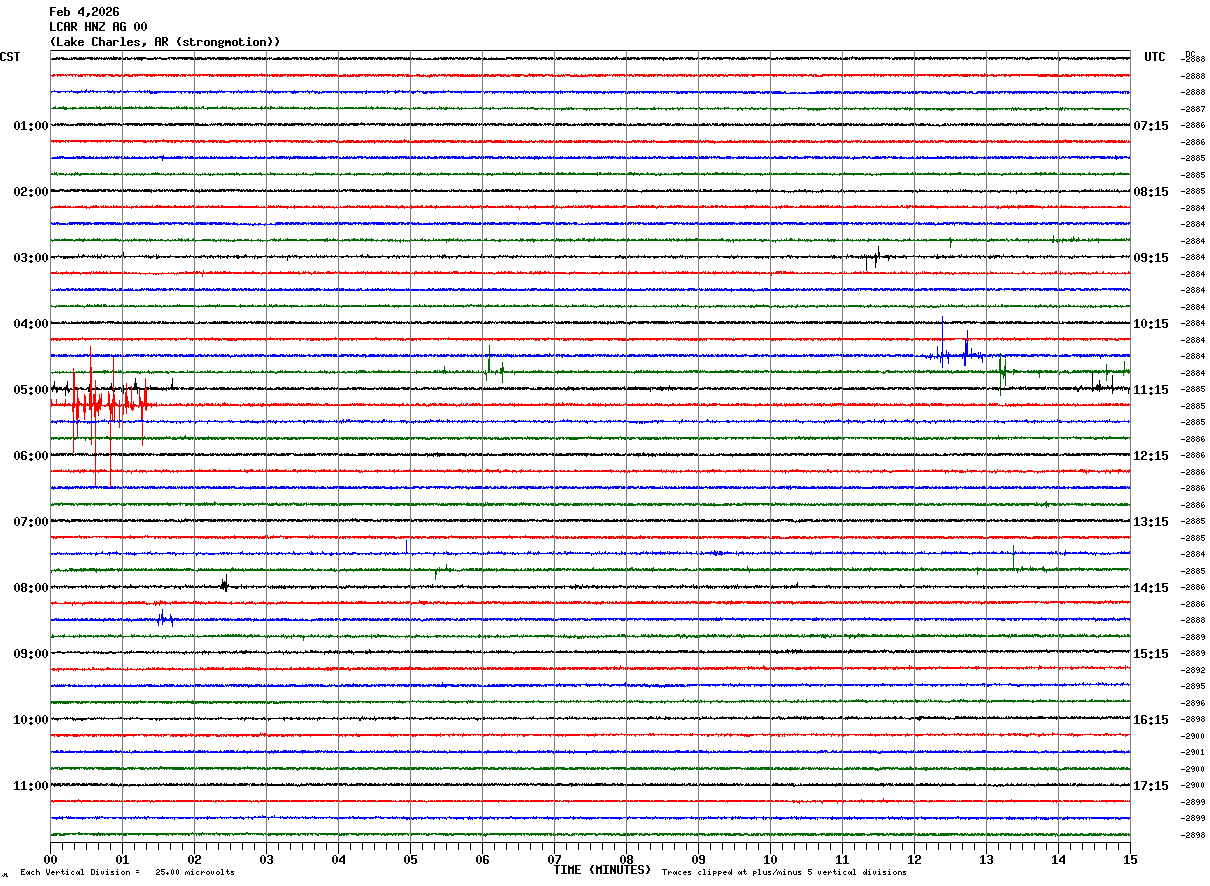Image resolution: width=1210 pixels, height=886 pixels.
Task: Click the 07:15 UTC time label
Action: click(x=1150, y=126)
